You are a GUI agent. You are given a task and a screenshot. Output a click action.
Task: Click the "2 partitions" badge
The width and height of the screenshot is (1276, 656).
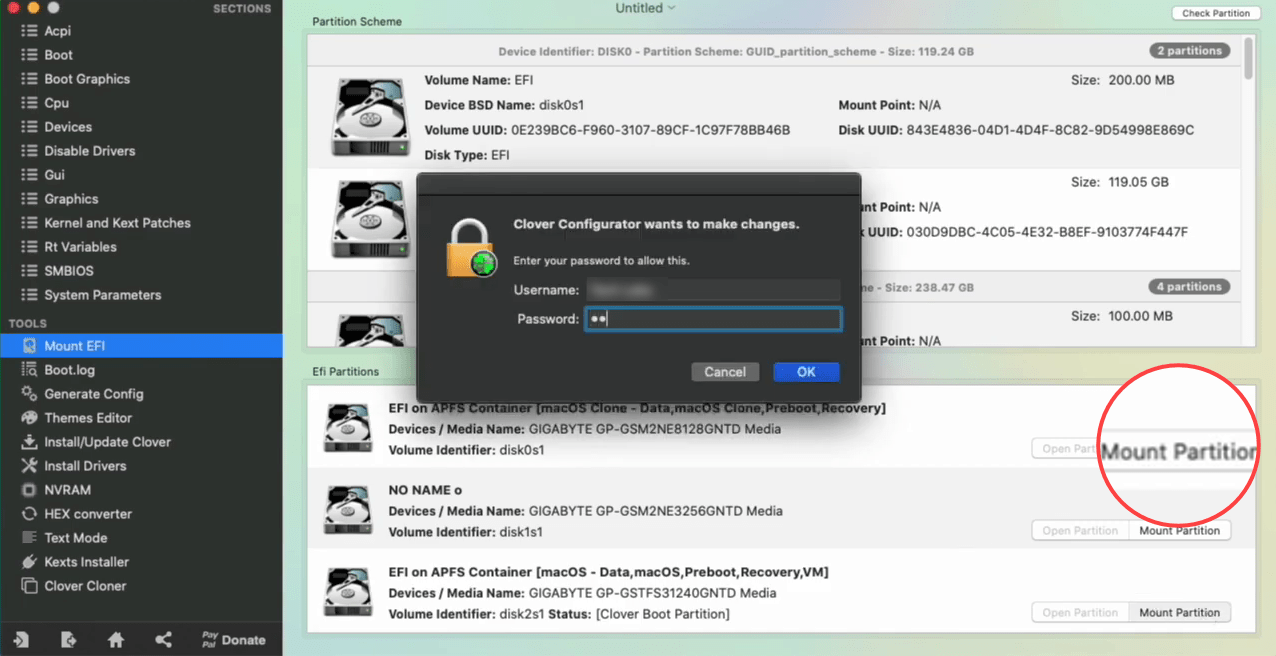pyautogui.click(x=1190, y=51)
